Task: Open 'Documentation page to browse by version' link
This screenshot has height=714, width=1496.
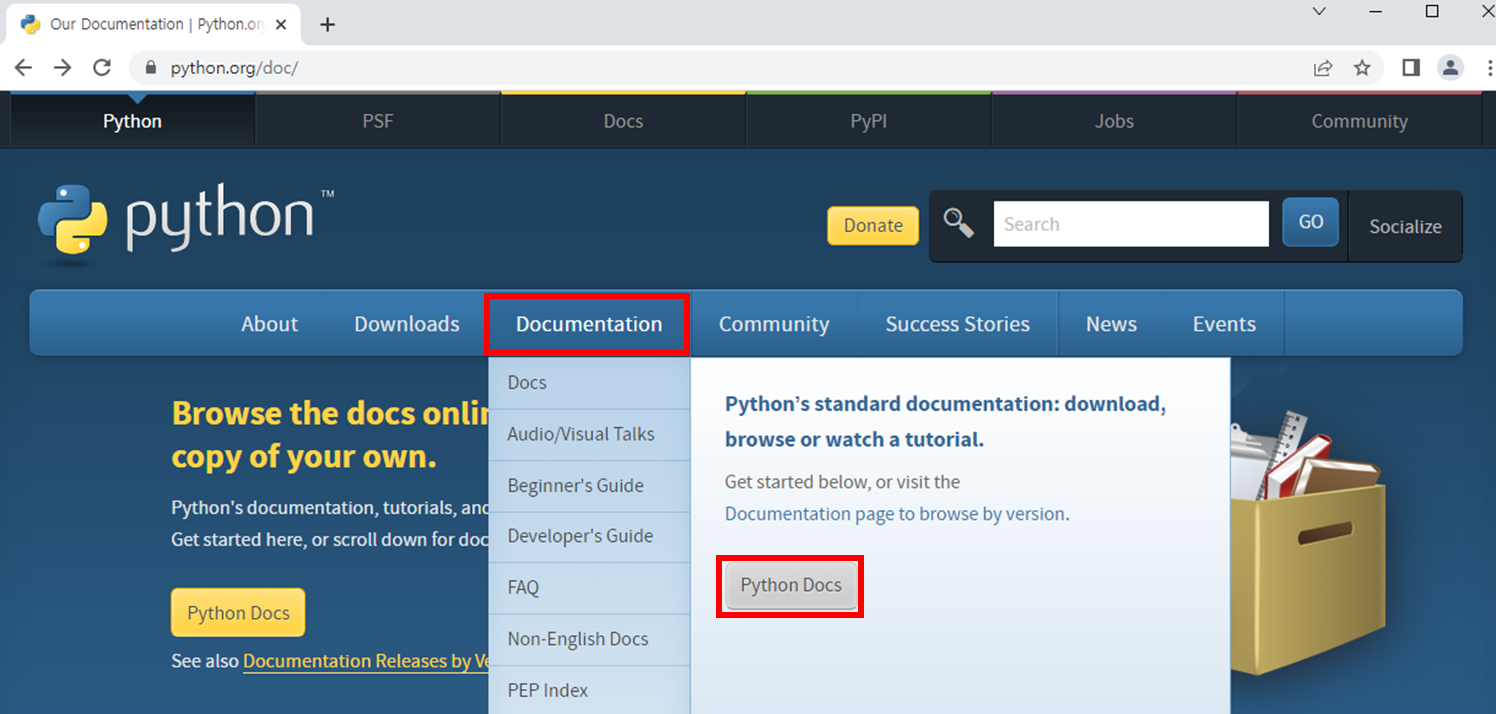Action: tap(895, 514)
